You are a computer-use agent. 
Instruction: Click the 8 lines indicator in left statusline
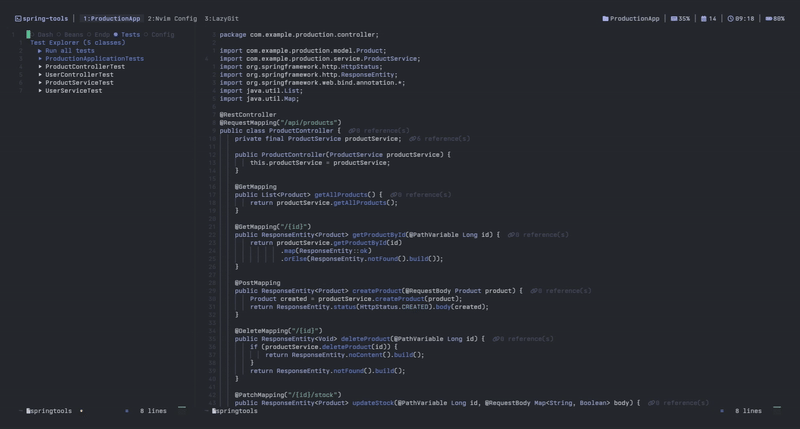click(x=153, y=411)
